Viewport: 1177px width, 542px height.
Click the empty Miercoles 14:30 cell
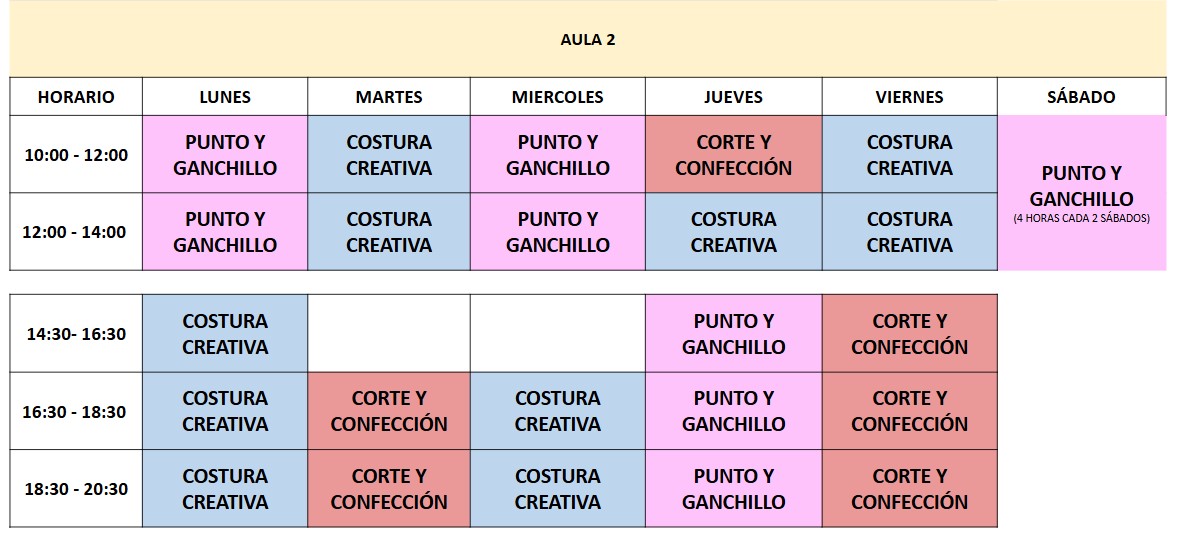pyautogui.click(x=557, y=333)
